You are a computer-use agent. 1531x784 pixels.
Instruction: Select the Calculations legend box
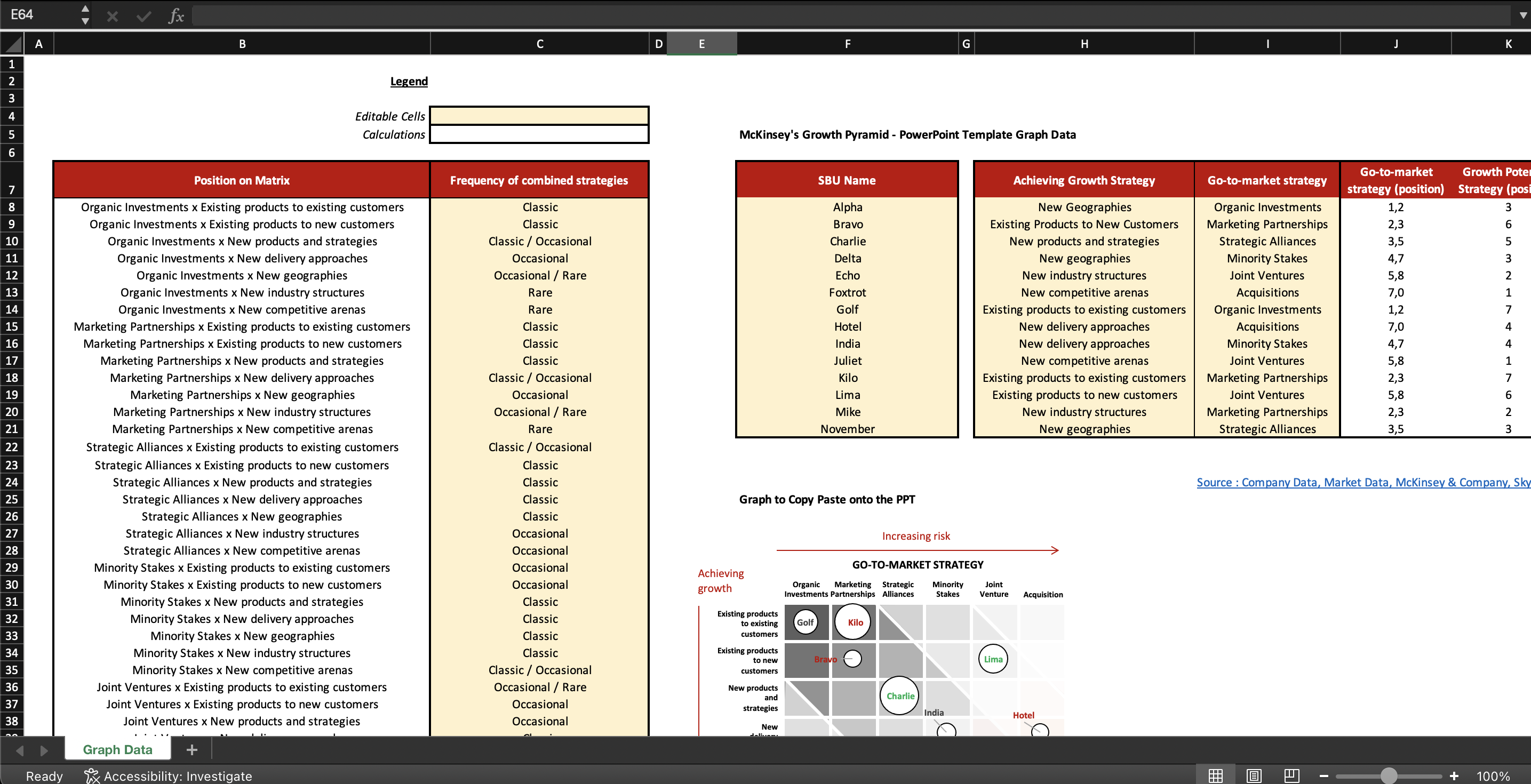(539, 134)
